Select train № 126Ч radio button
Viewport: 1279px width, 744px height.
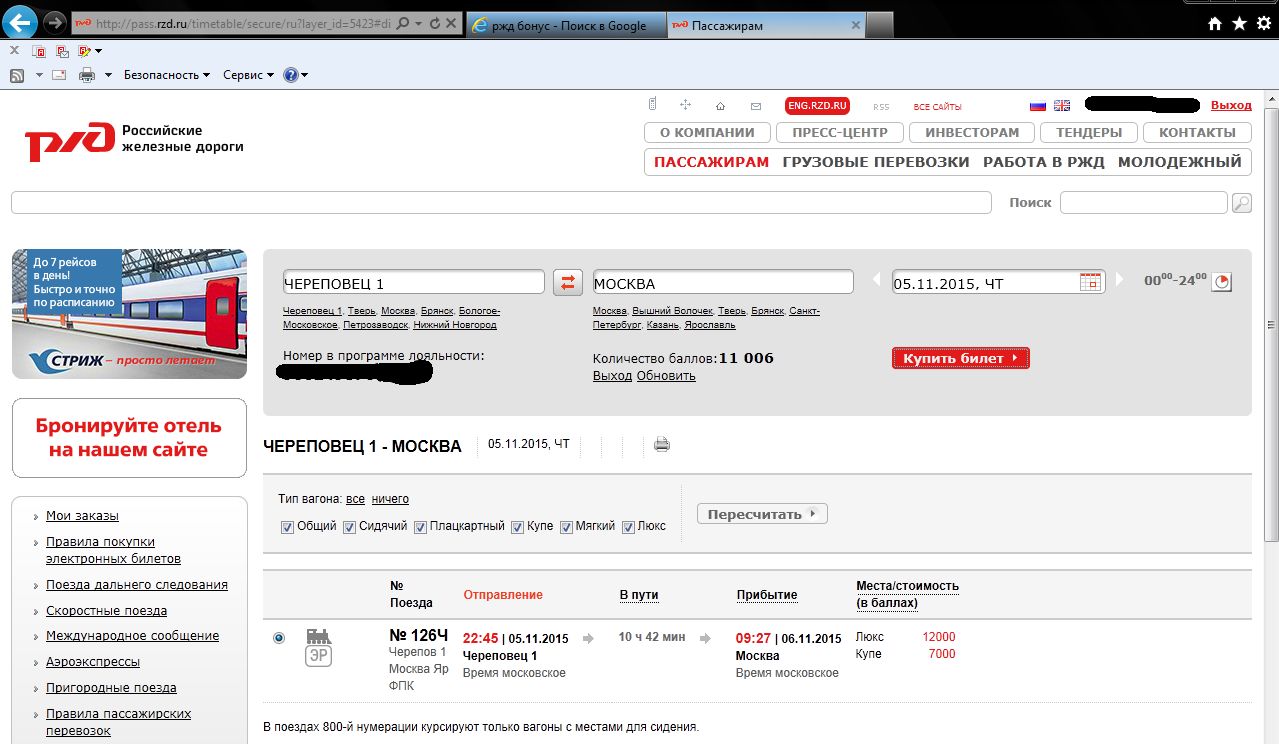coord(279,638)
